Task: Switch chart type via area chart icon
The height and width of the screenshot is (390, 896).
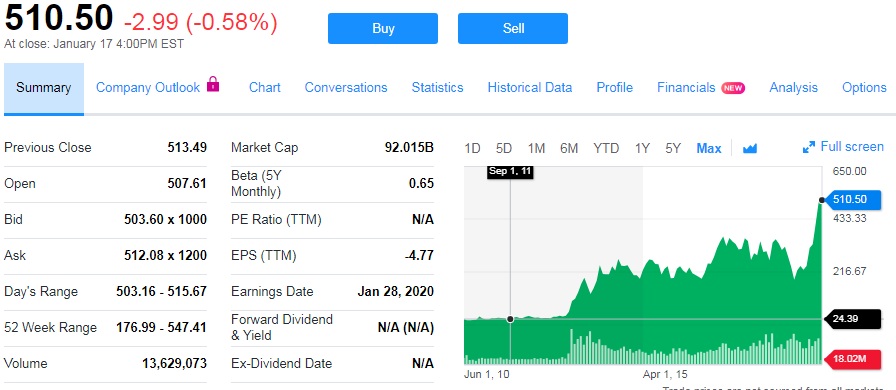Action: 750,149
